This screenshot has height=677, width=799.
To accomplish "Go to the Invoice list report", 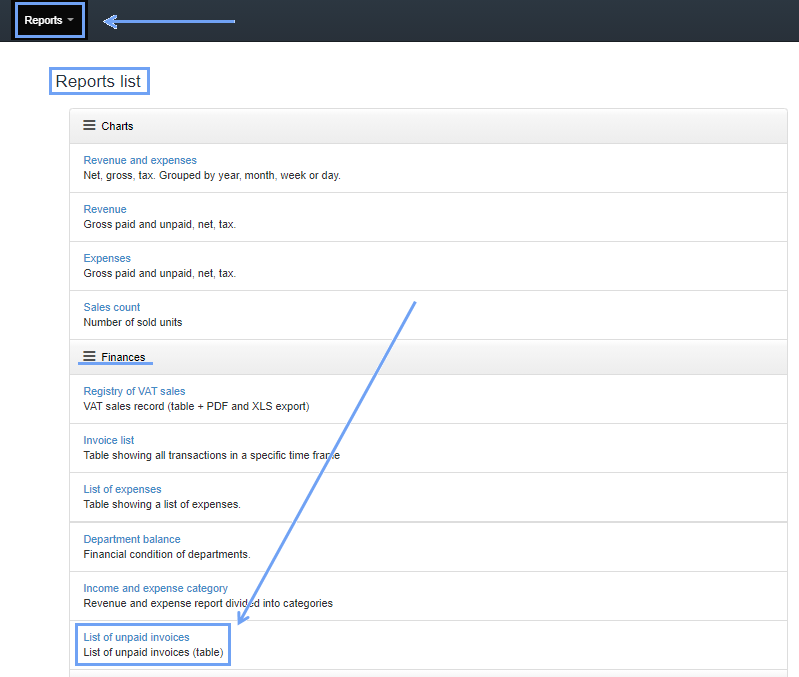I will click(109, 440).
